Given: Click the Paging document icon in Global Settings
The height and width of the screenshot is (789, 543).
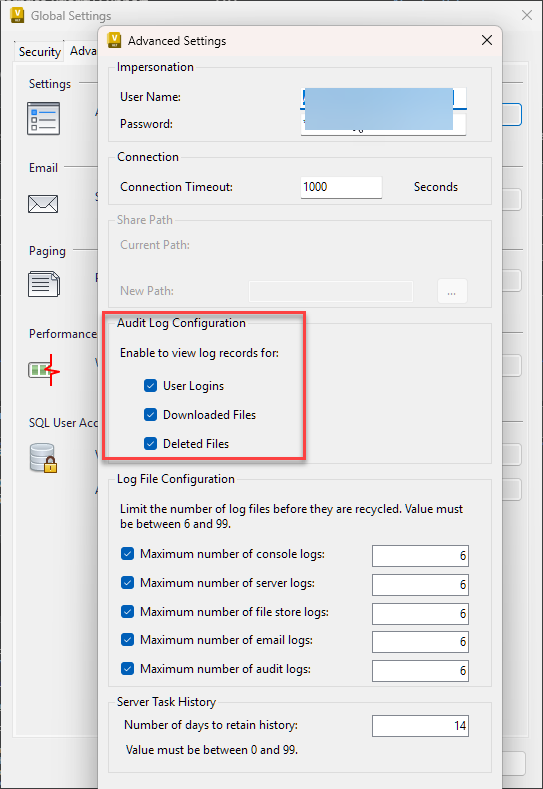Looking at the screenshot, I should 44,284.
